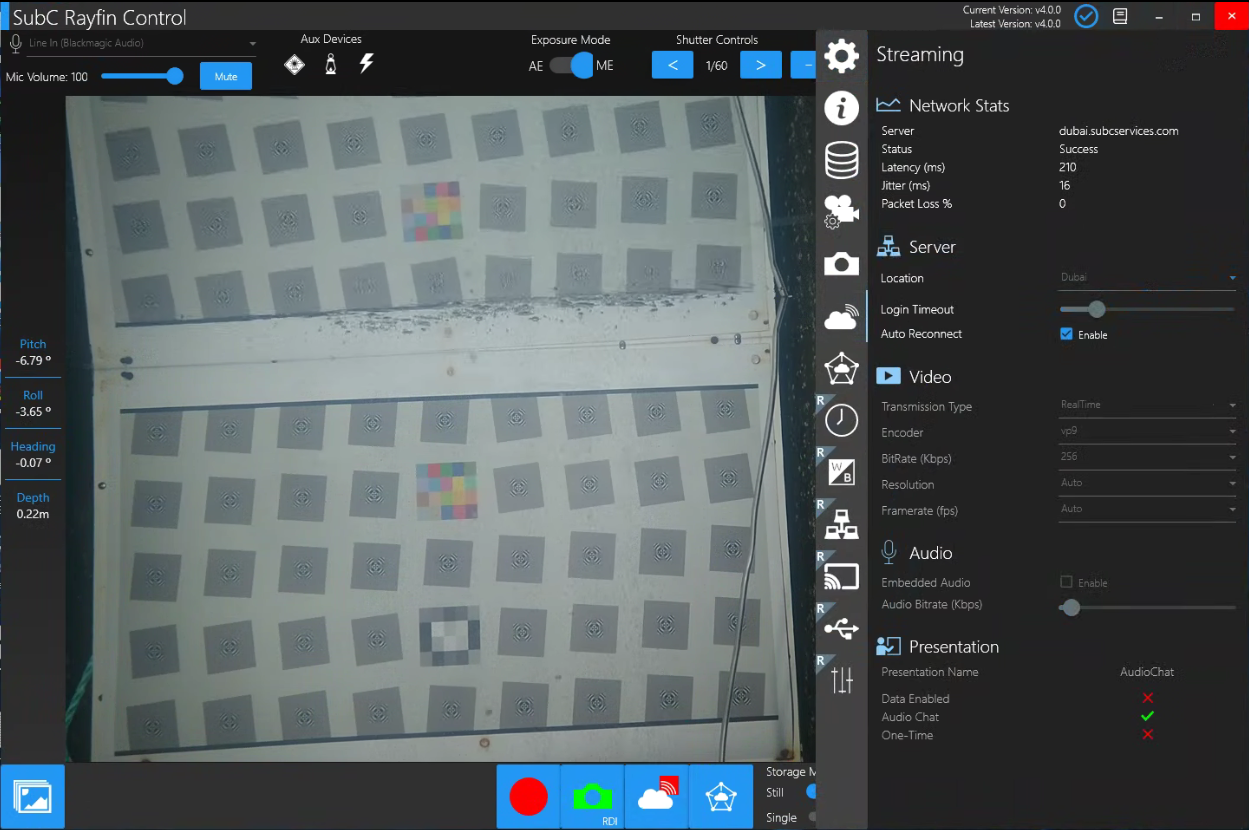The height and width of the screenshot is (830, 1249).
Task: Switch to the streaming cloud sidebar tab
Action: point(841,318)
